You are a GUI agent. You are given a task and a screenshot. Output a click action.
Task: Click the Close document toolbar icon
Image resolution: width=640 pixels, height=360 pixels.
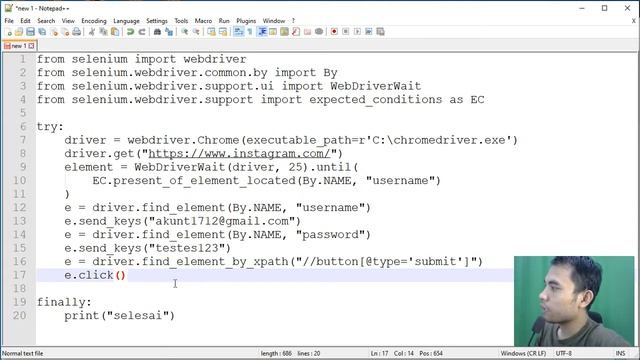[53, 32]
